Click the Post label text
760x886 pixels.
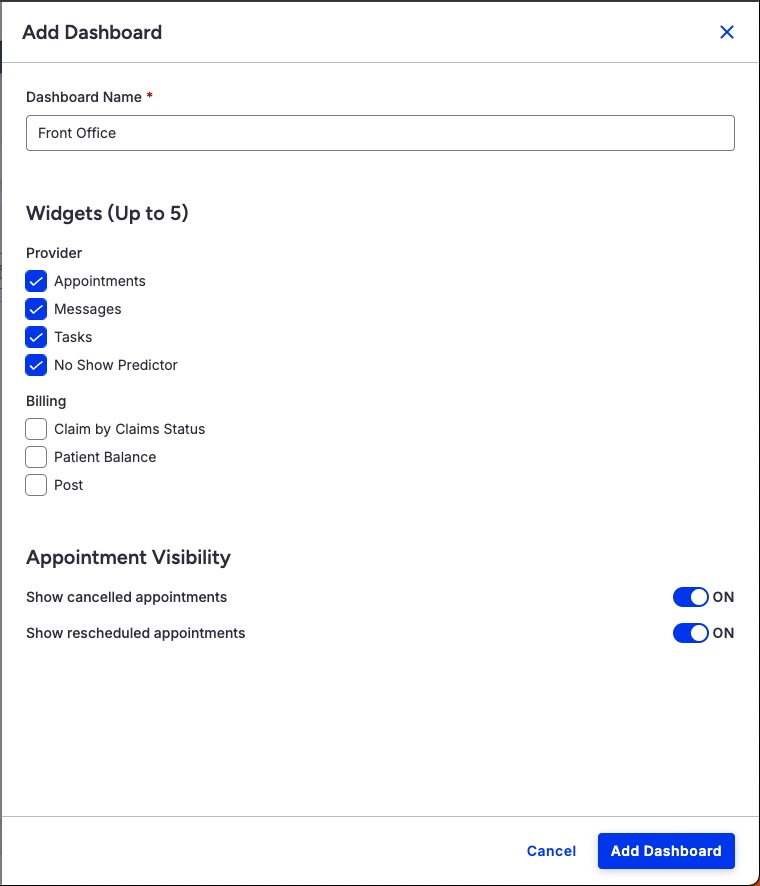point(68,485)
